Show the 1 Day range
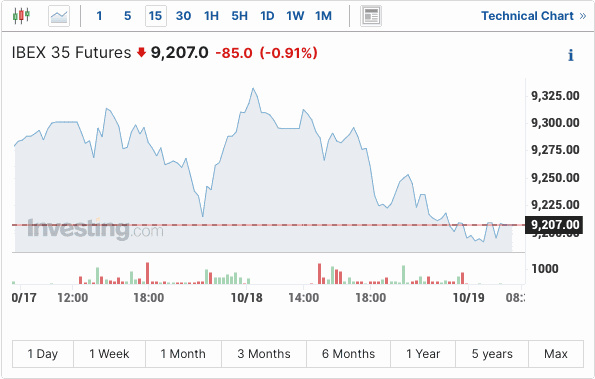The image size is (595, 379). tap(43, 354)
